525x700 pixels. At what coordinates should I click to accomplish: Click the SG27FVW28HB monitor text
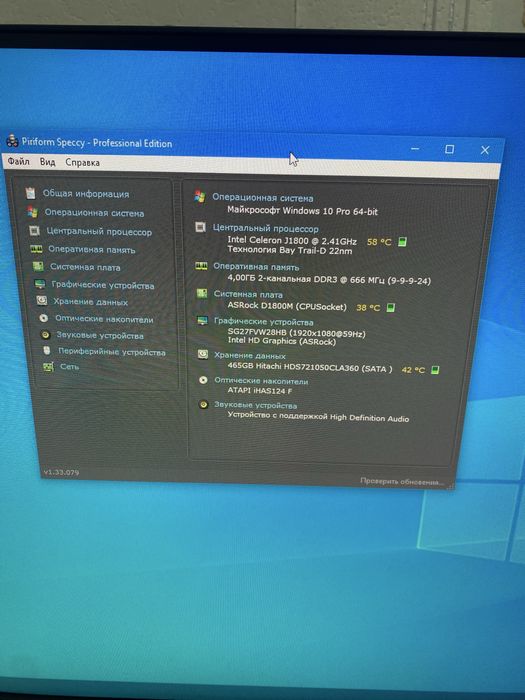coord(296,333)
